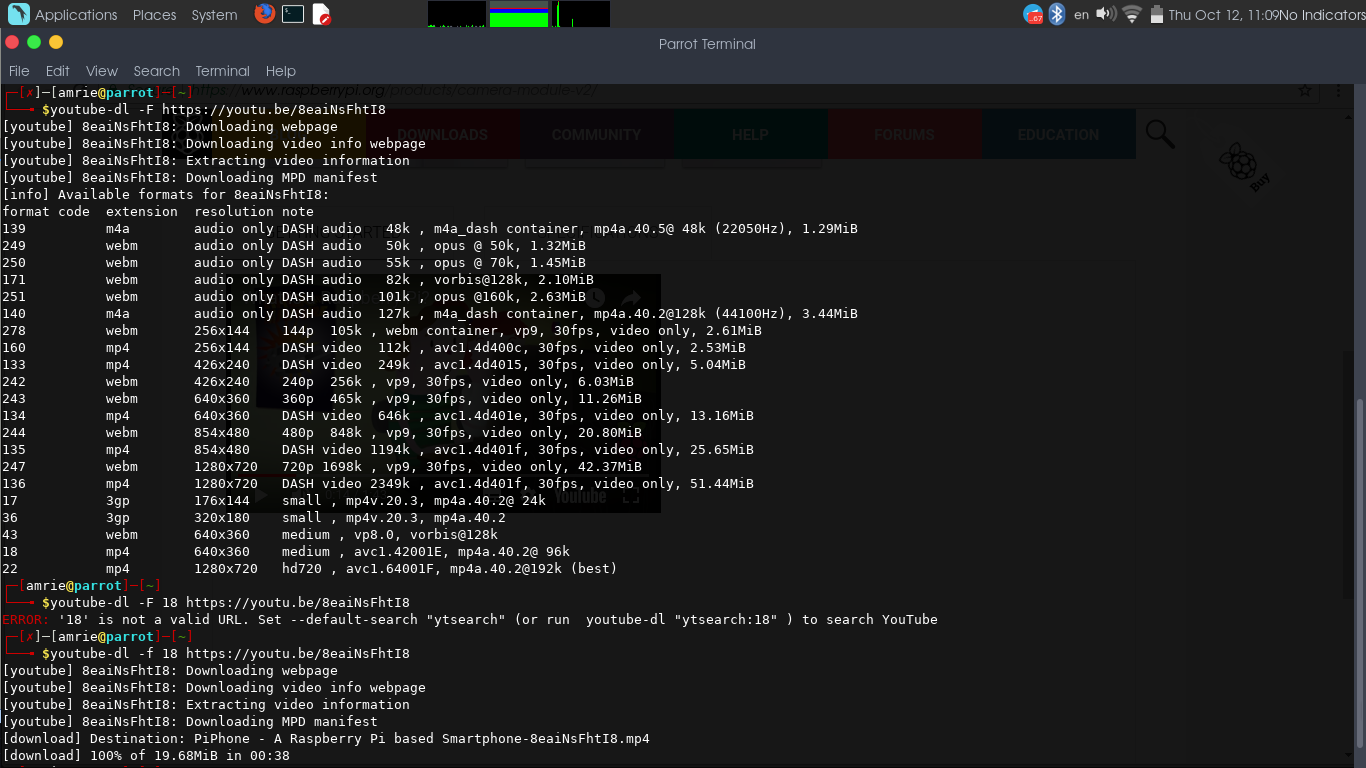Open the Applications menu
This screenshot has height=768, width=1366.
(x=76, y=15)
